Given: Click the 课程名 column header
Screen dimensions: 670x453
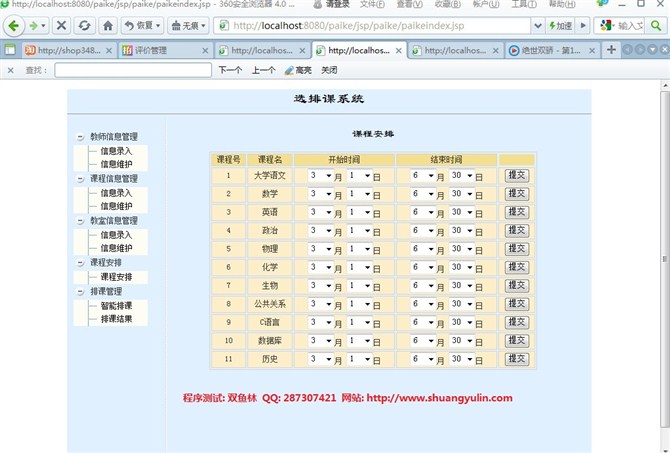Looking at the screenshot, I should click(x=270, y=160).
